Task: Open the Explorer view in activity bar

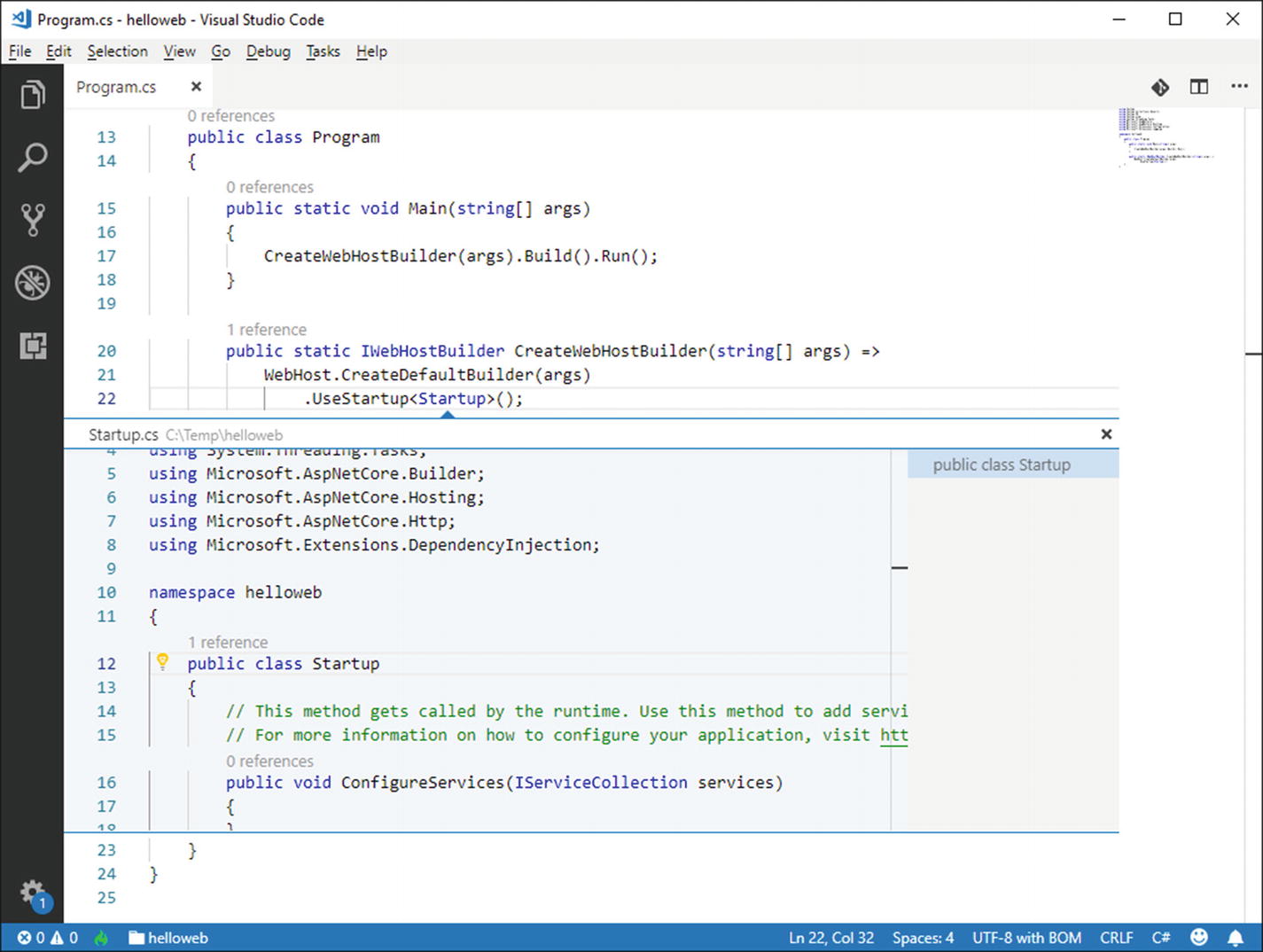Action: click(33, 95)
